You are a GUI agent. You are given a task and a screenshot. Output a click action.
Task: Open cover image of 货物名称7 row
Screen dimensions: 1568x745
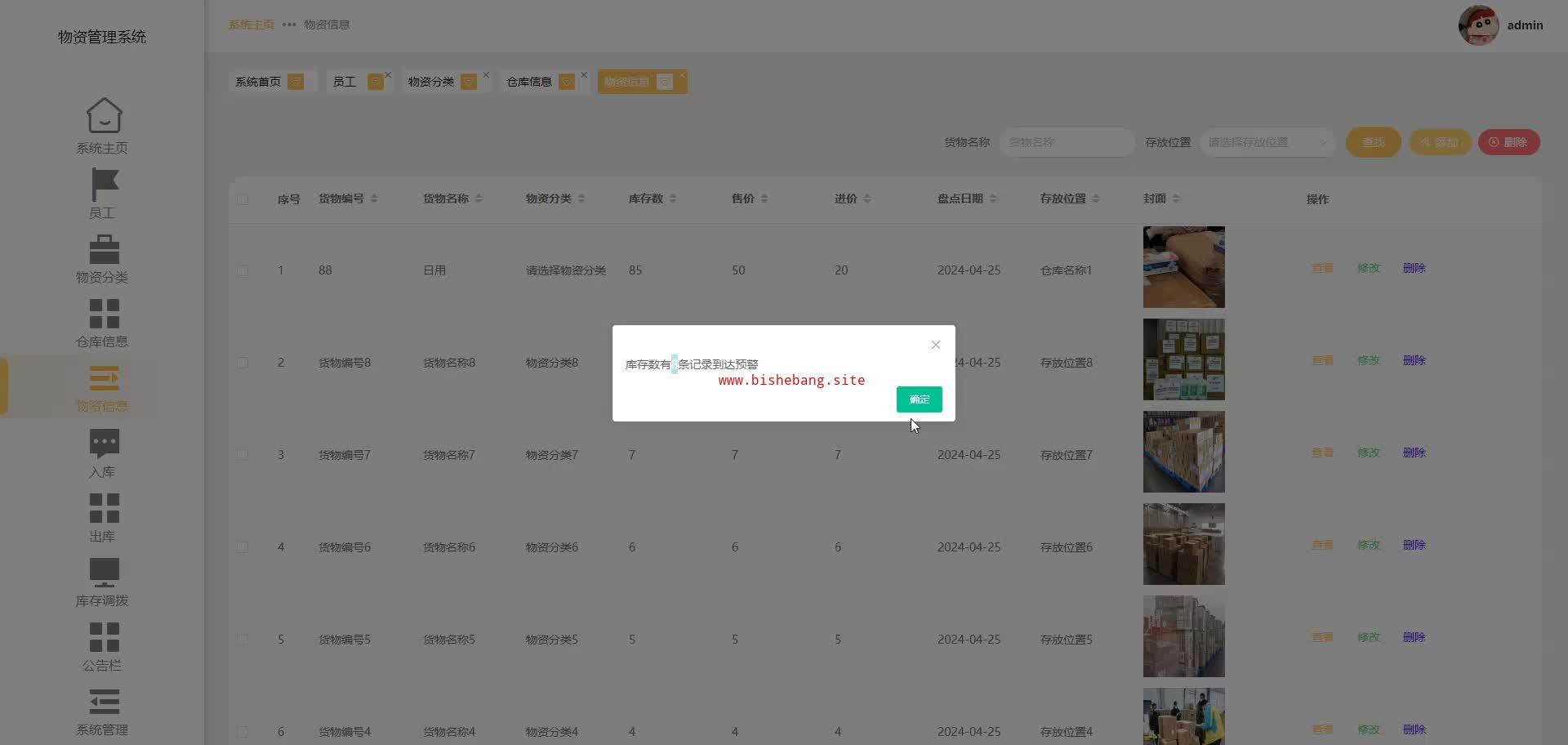(x=1184, y=452)
